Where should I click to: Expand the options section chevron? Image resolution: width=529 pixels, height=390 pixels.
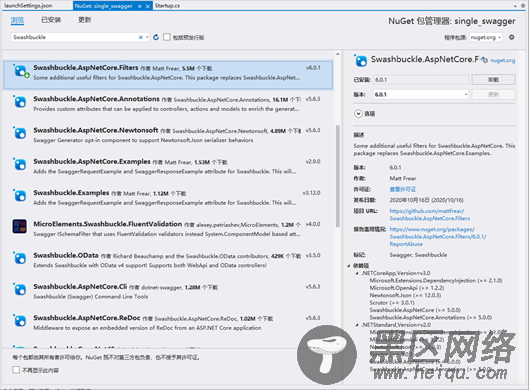[358, 114]
